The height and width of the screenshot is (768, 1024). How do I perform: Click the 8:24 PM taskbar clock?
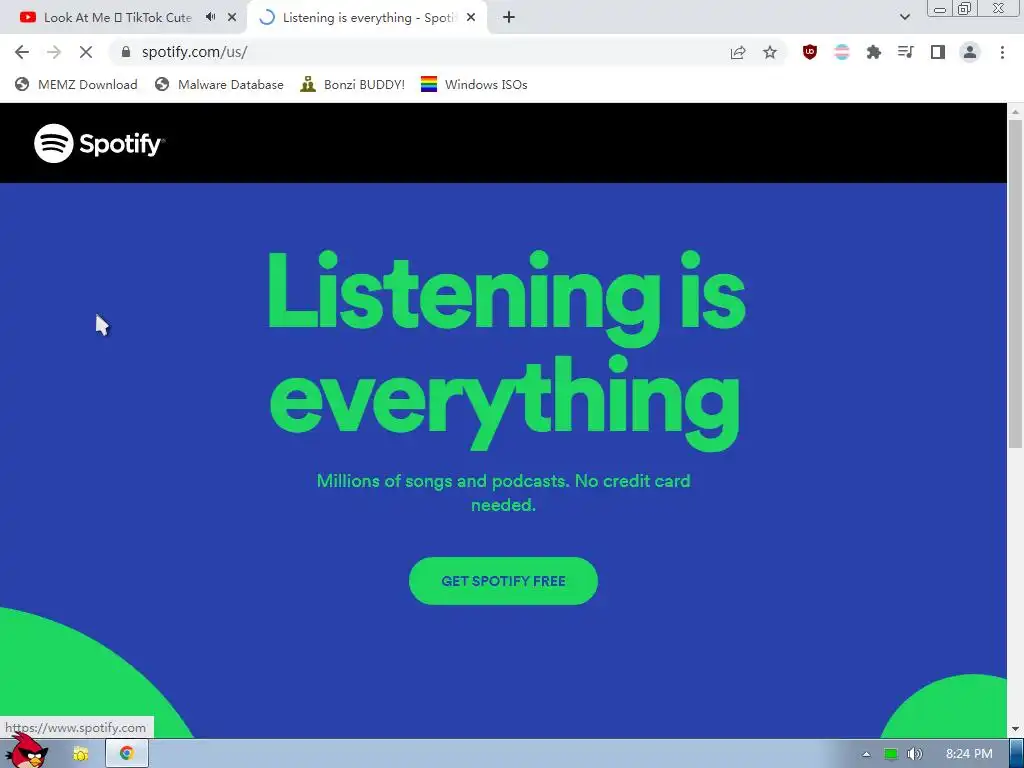[x=969, y=754]
